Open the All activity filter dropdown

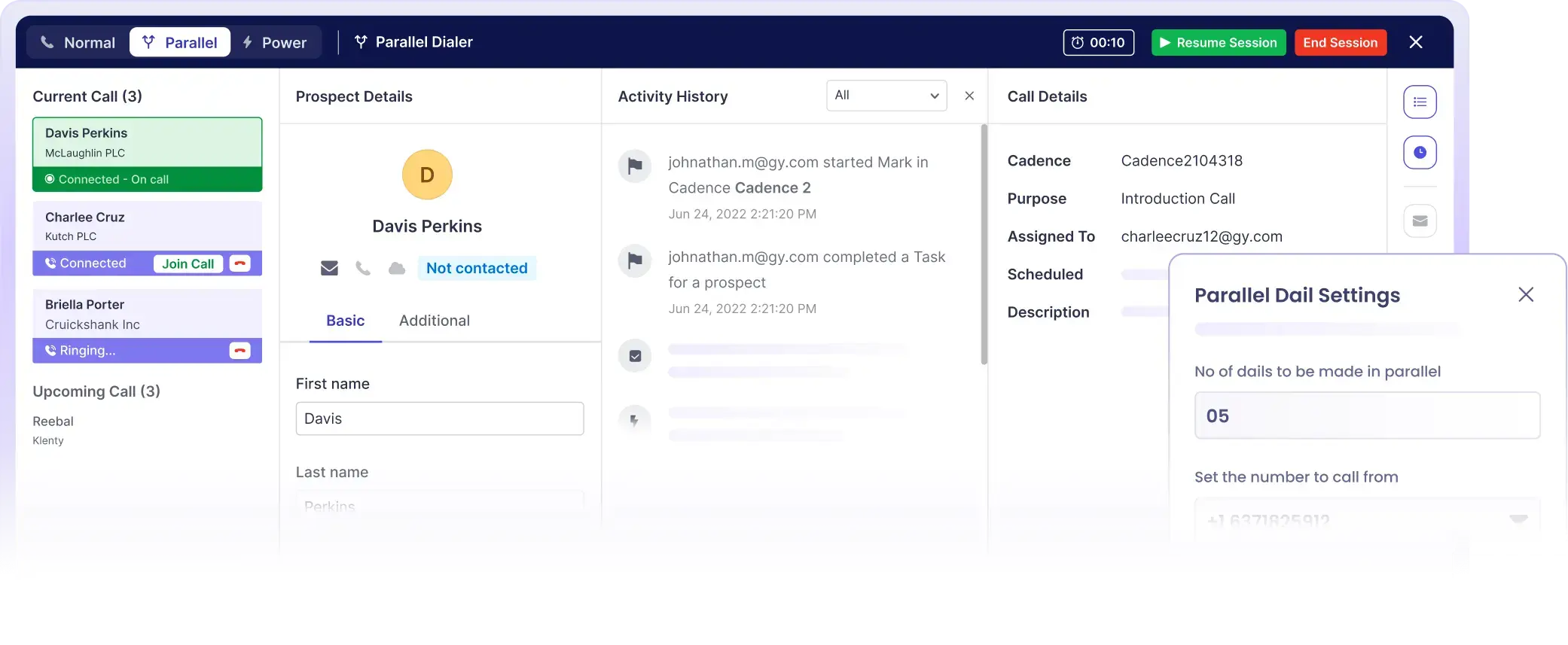pos(886,96)
